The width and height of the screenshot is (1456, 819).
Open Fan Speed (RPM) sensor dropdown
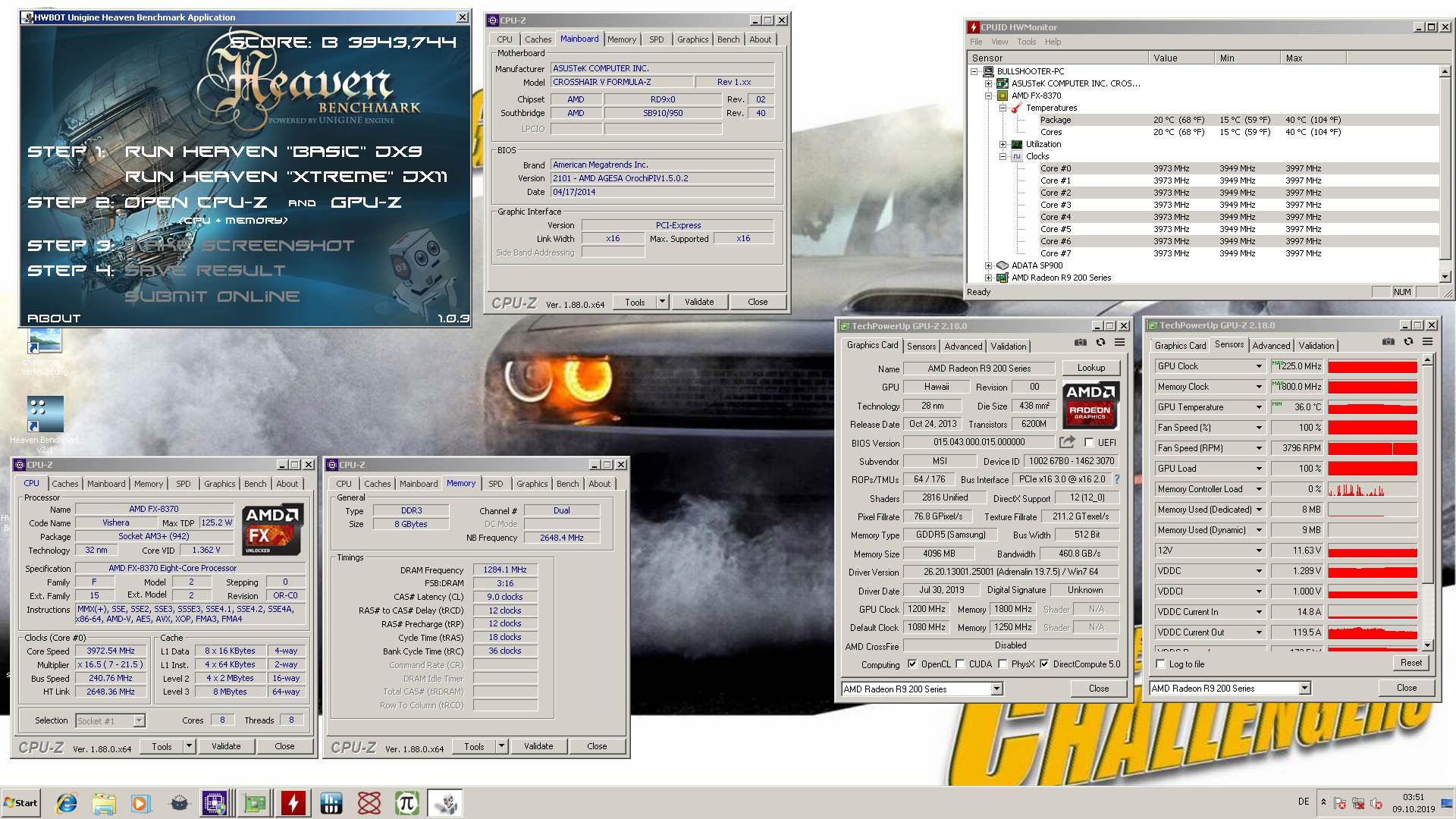pyautogui.click(x=1258, y=448)
